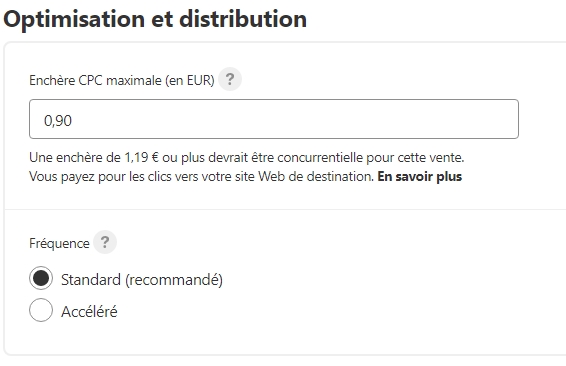Click the Vous payez pour les clics sentence
The width and height of the screenshot is (566, 366).
(x=201, y=177)
